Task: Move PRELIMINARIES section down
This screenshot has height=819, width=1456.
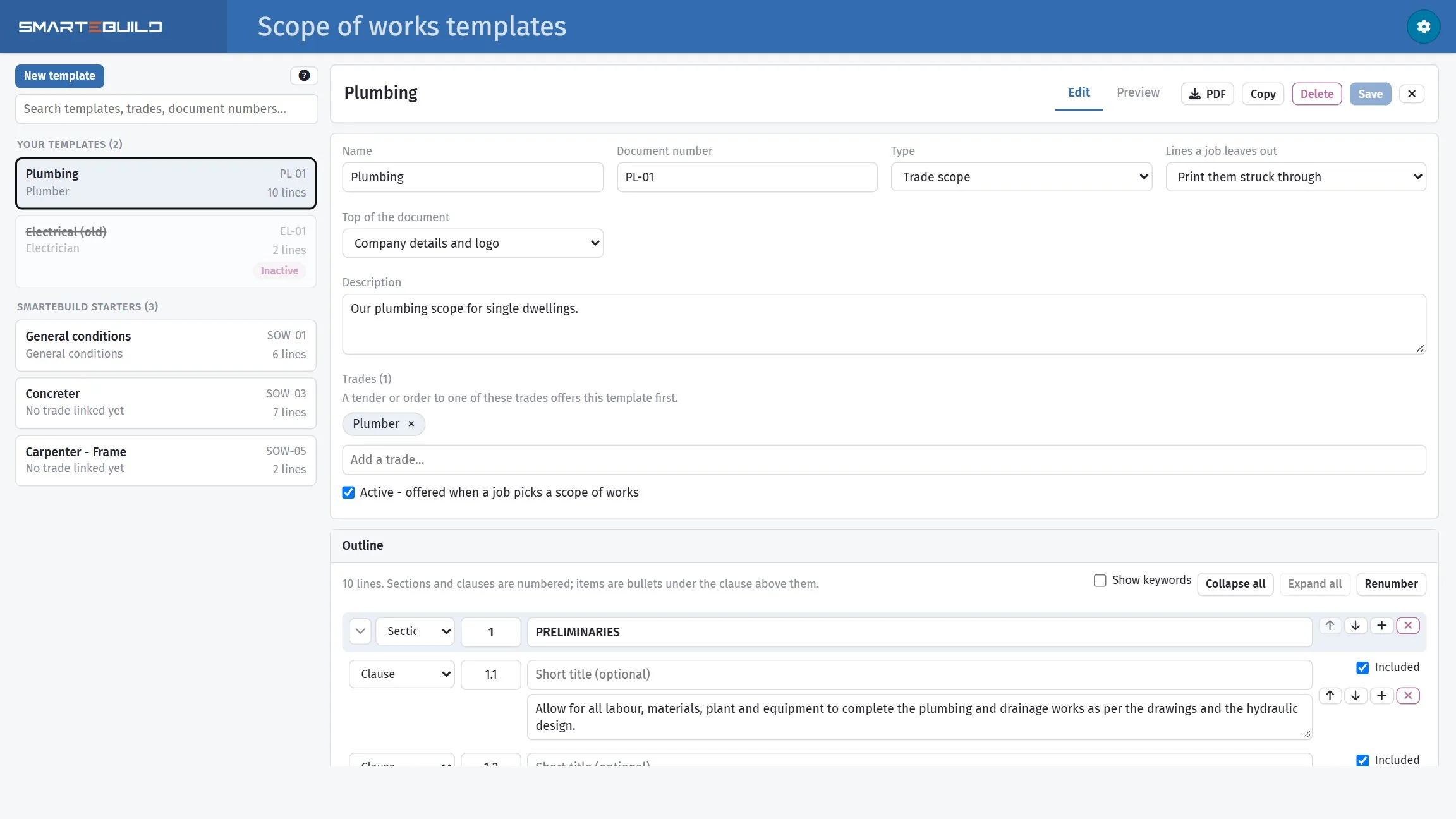Action: pos(1356,625)
